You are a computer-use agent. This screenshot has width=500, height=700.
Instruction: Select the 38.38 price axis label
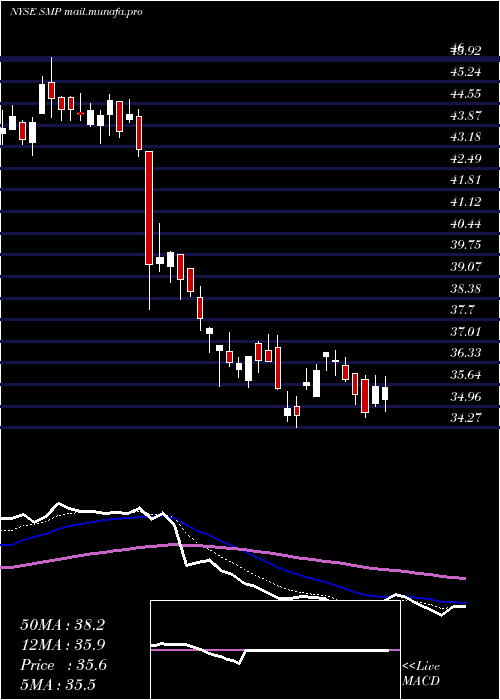click(466, 288)
